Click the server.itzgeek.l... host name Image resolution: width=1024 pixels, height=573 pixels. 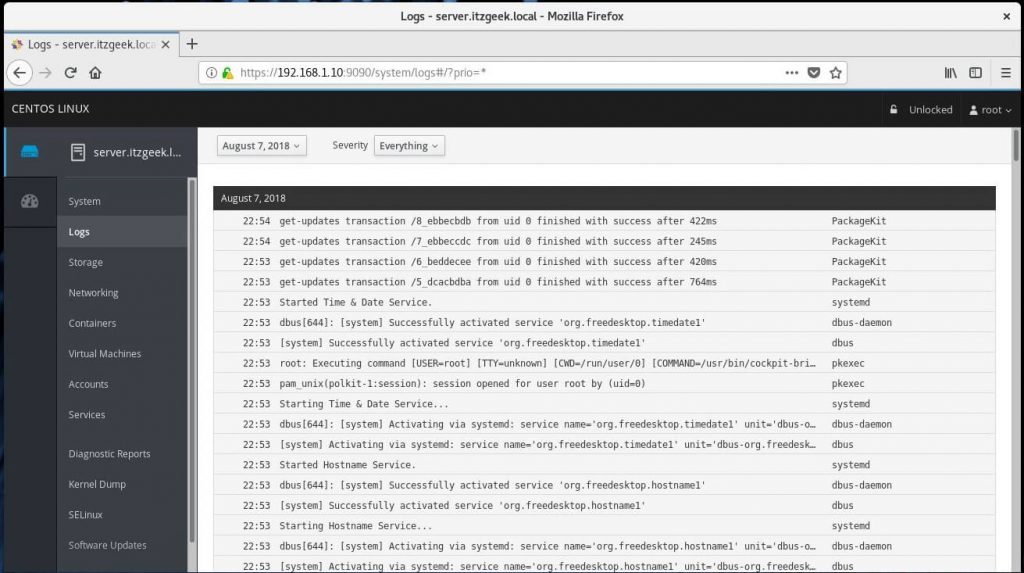click(x=137, y=152)
